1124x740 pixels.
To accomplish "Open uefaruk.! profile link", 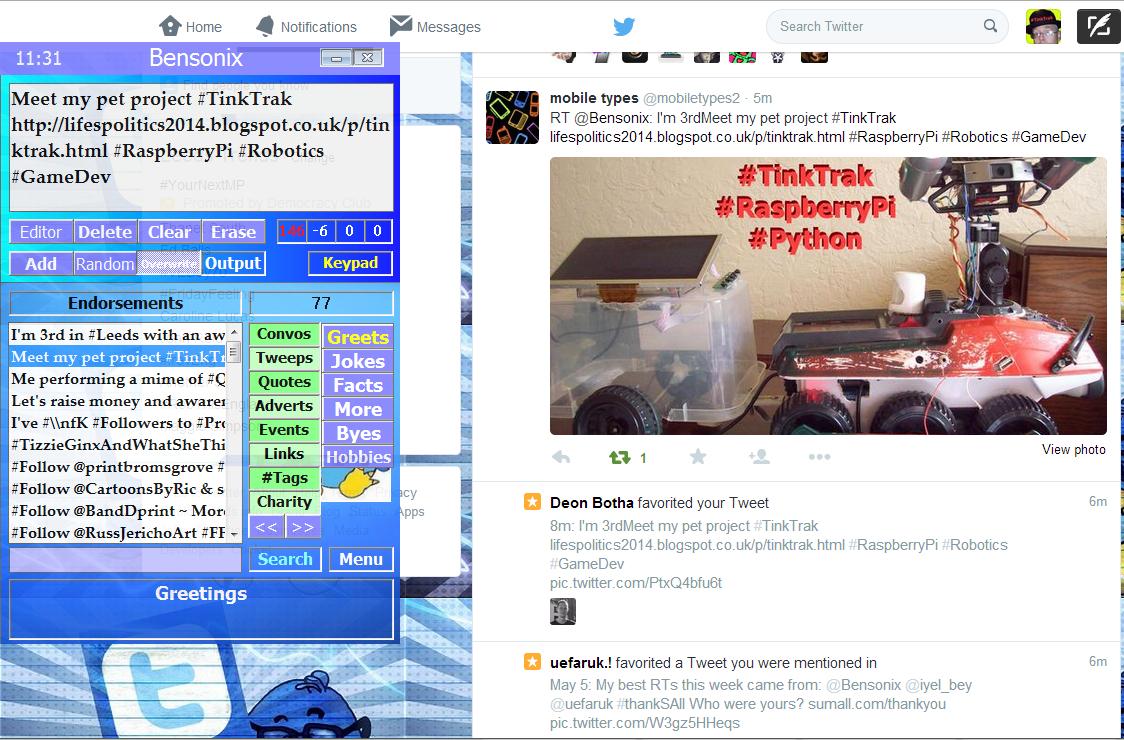I will tap(581, 663).
